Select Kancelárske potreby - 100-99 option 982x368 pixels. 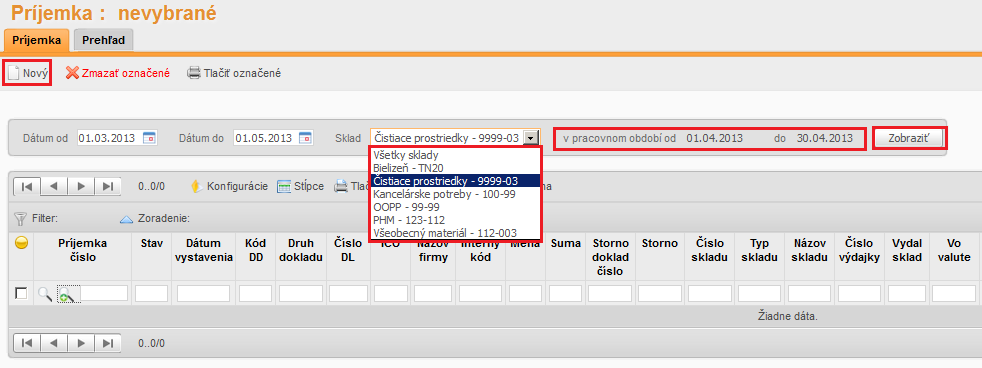(x=455, y=194)
